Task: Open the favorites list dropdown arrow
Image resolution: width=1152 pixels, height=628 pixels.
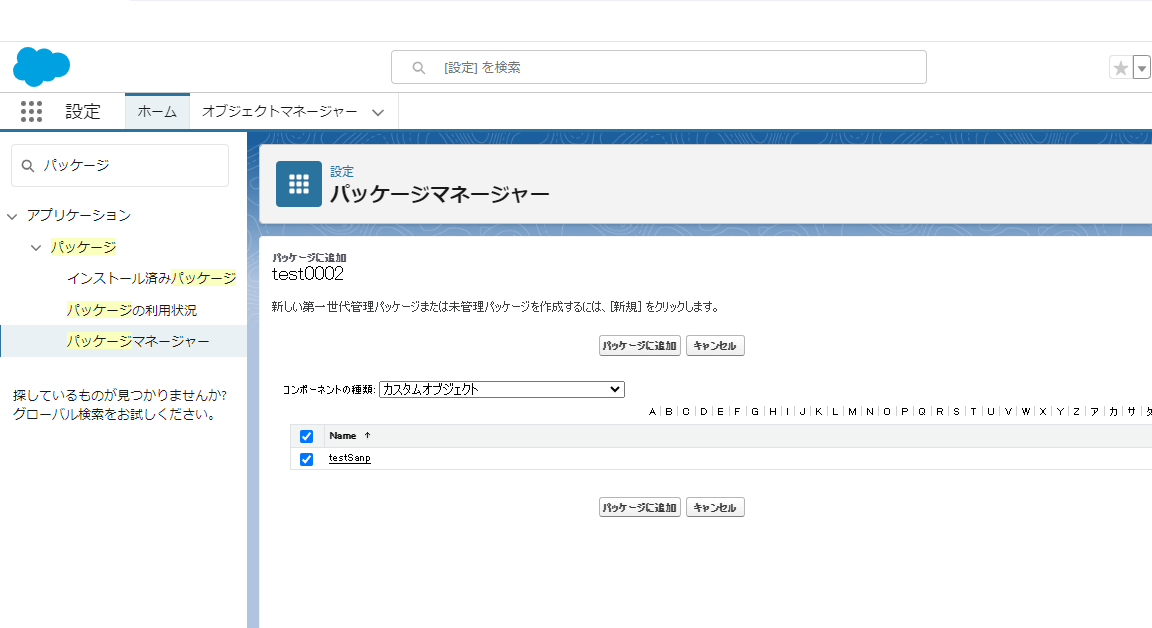Action: point(1142,67)
